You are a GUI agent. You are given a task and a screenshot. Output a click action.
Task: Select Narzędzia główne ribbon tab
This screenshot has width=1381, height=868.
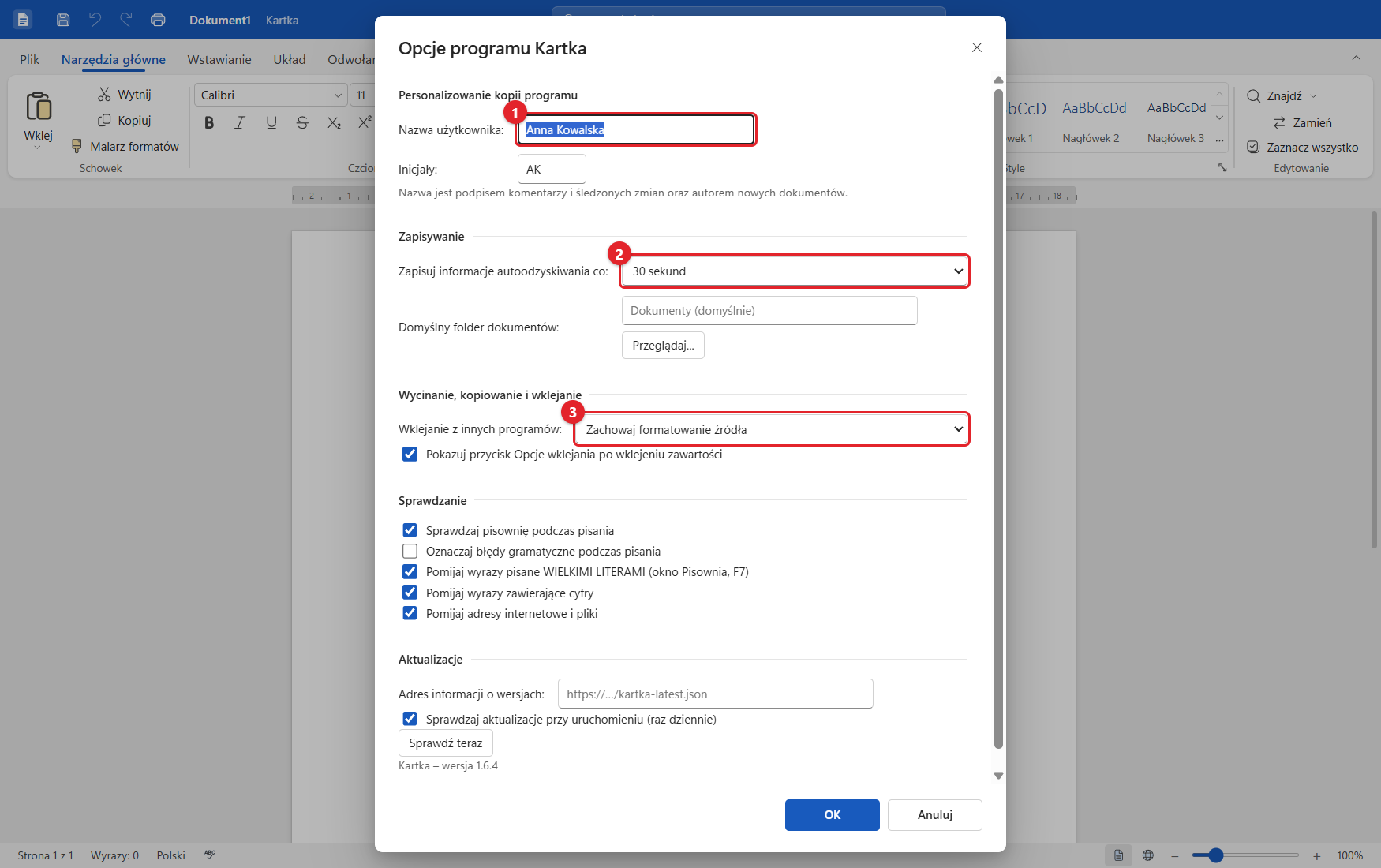[x=114, y=59]
